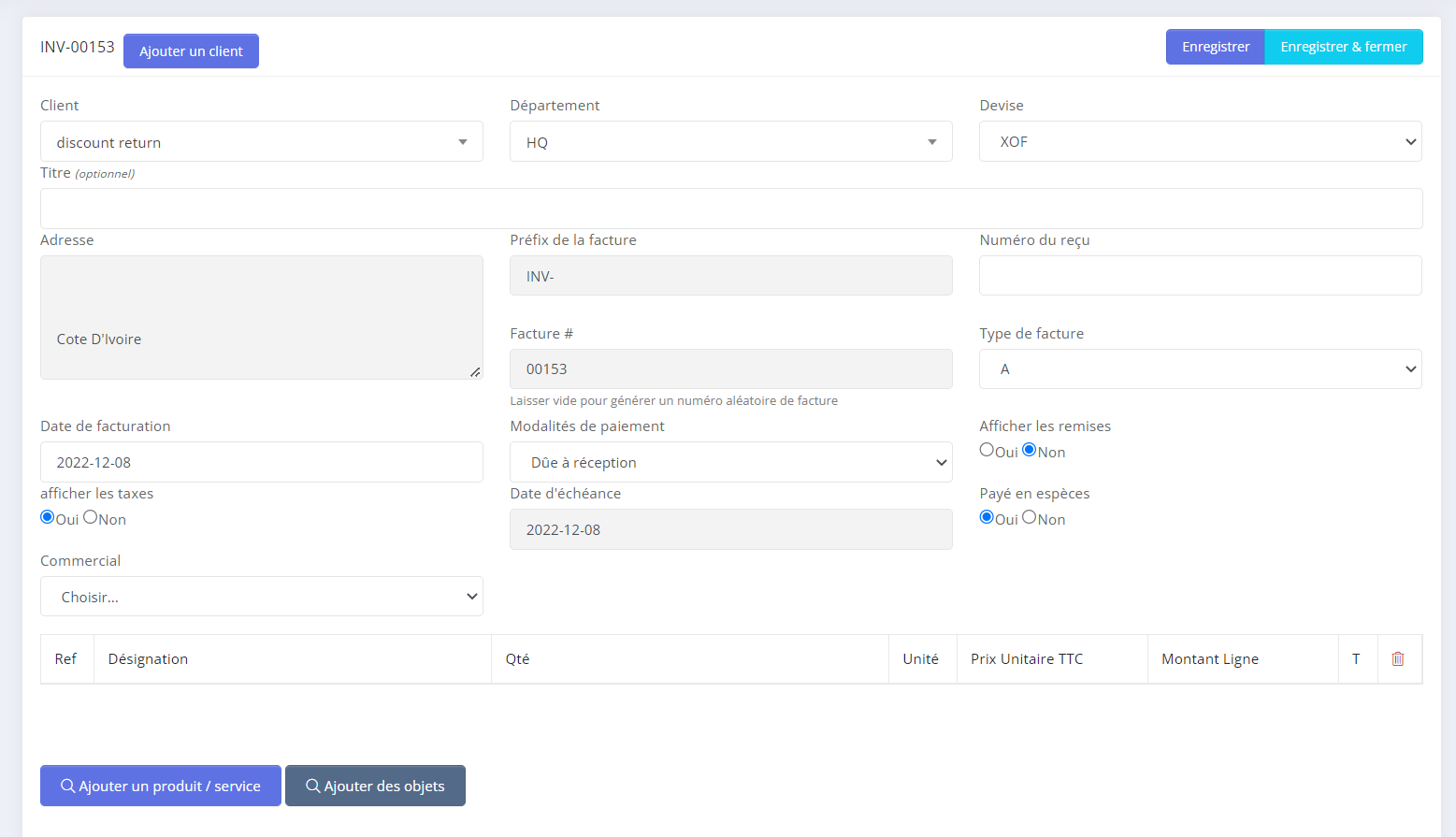The image size is (1456, 837).
Task: Click the Ajouter un client button
Action: (x=191, y=51)
